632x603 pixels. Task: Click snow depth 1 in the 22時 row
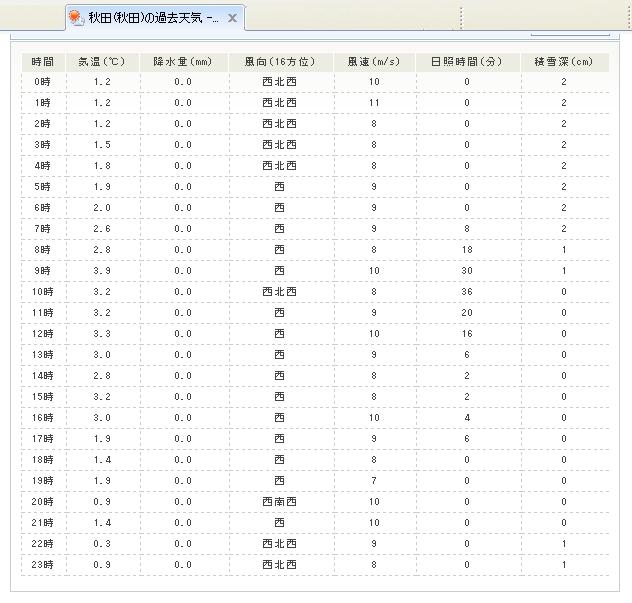coord(564,543)
